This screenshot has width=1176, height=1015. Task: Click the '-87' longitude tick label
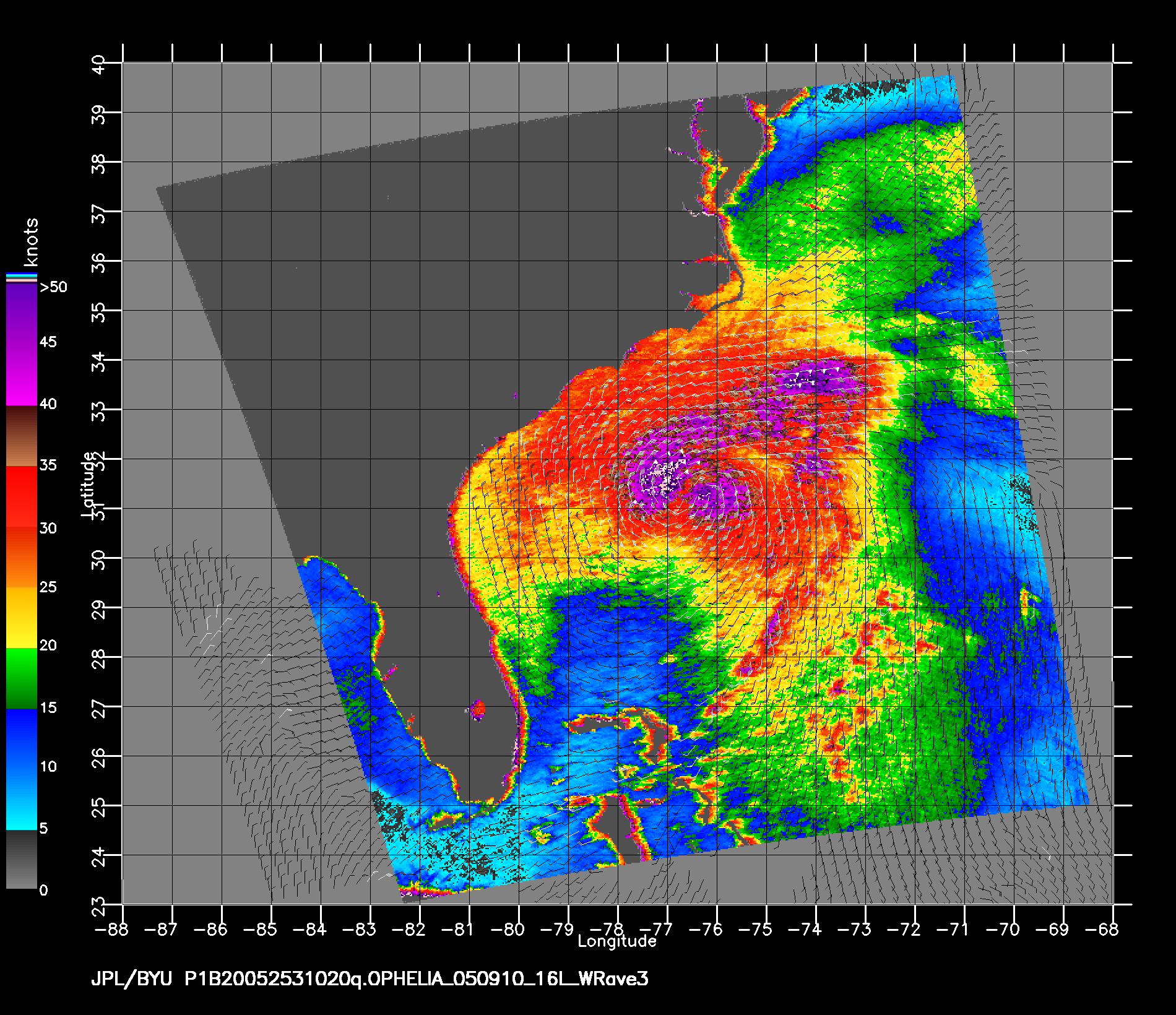click(x=160, y=930)
